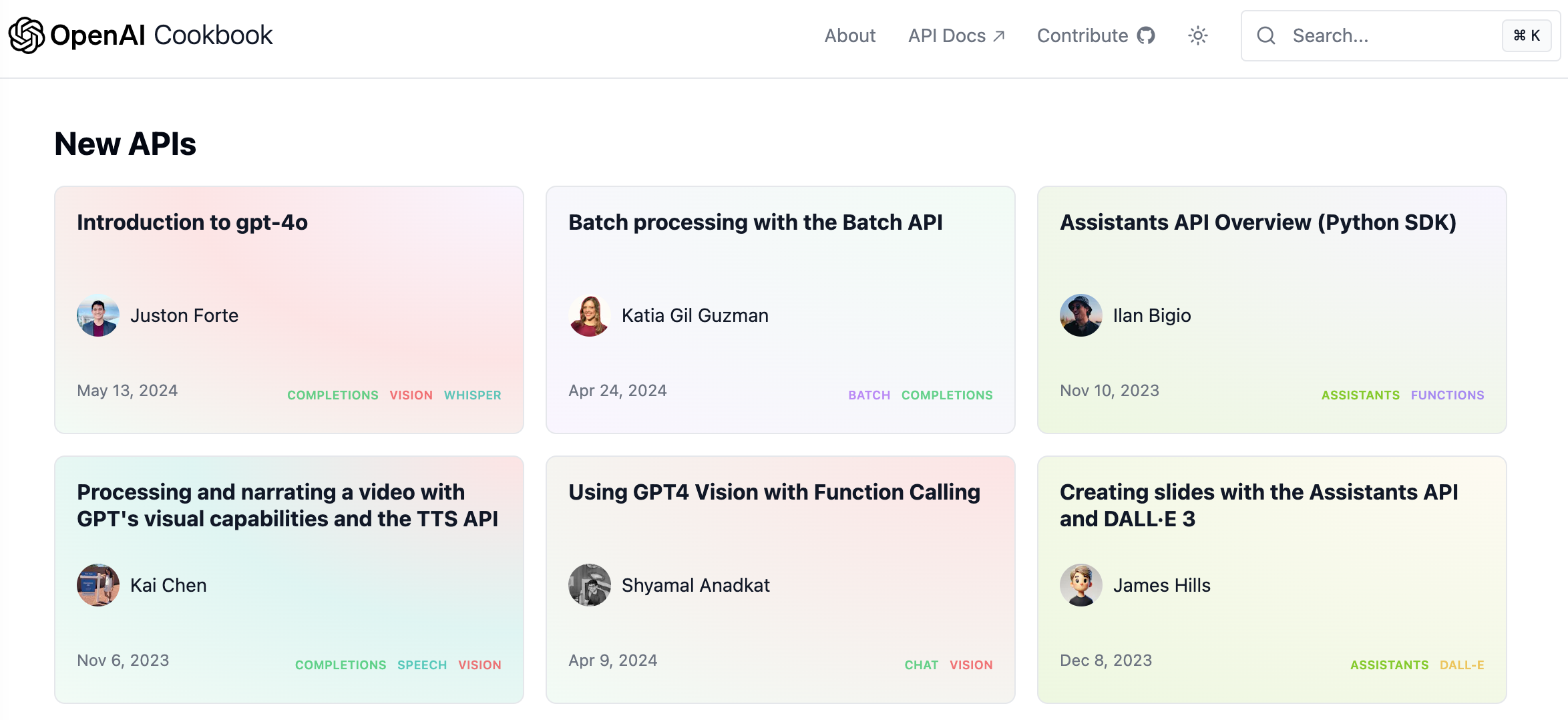The width and height of the screenshot is (1568, 720).
Task: Click the New APIs section heading
Action: [x=125, y=144]
